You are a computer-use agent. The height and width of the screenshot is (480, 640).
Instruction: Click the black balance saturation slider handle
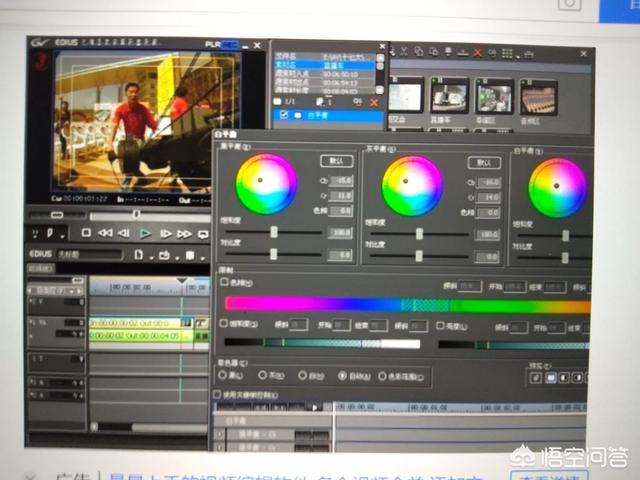pyautogui.click(x=274, y=232)
